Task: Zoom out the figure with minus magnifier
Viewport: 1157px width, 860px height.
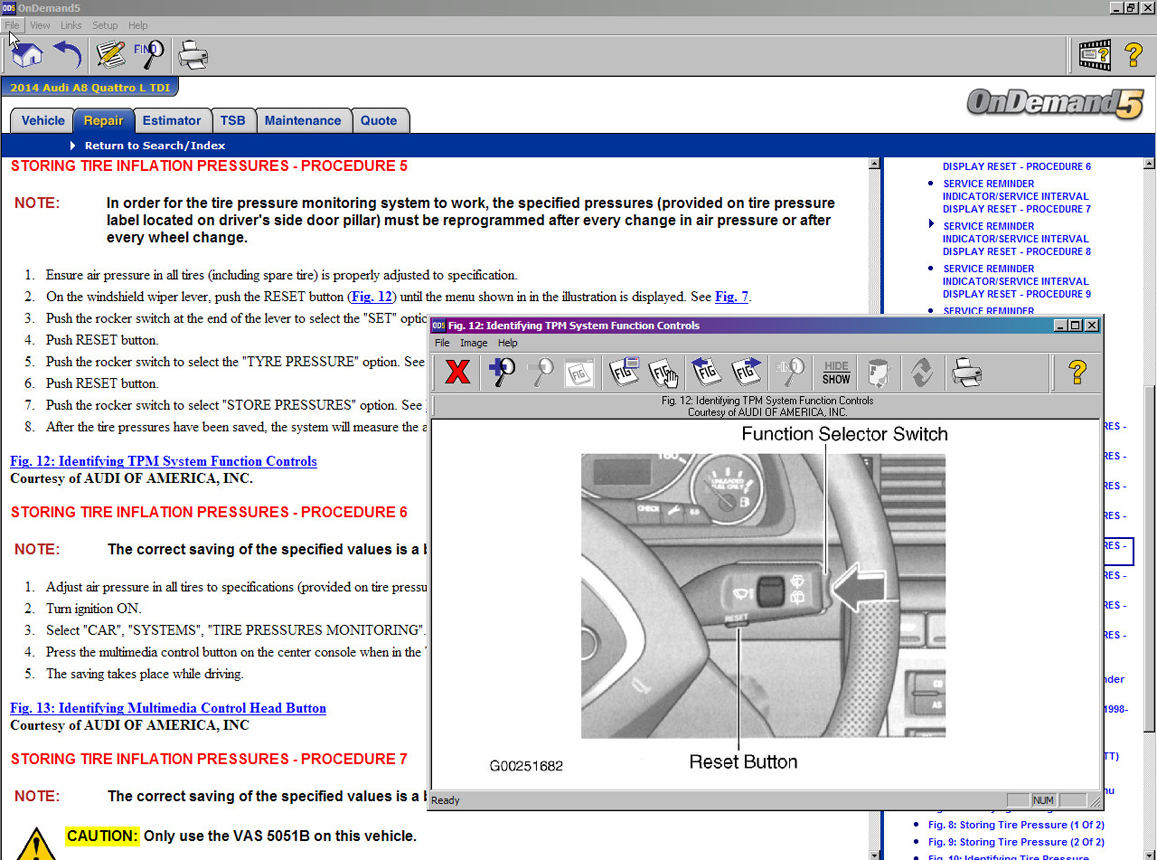Action: click(x=542, y=372)
